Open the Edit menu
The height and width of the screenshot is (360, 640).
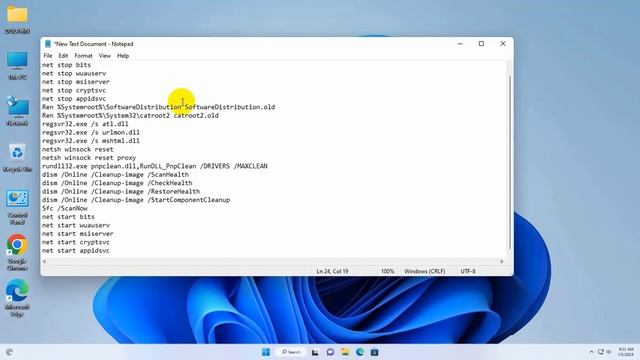click(63, 56)
